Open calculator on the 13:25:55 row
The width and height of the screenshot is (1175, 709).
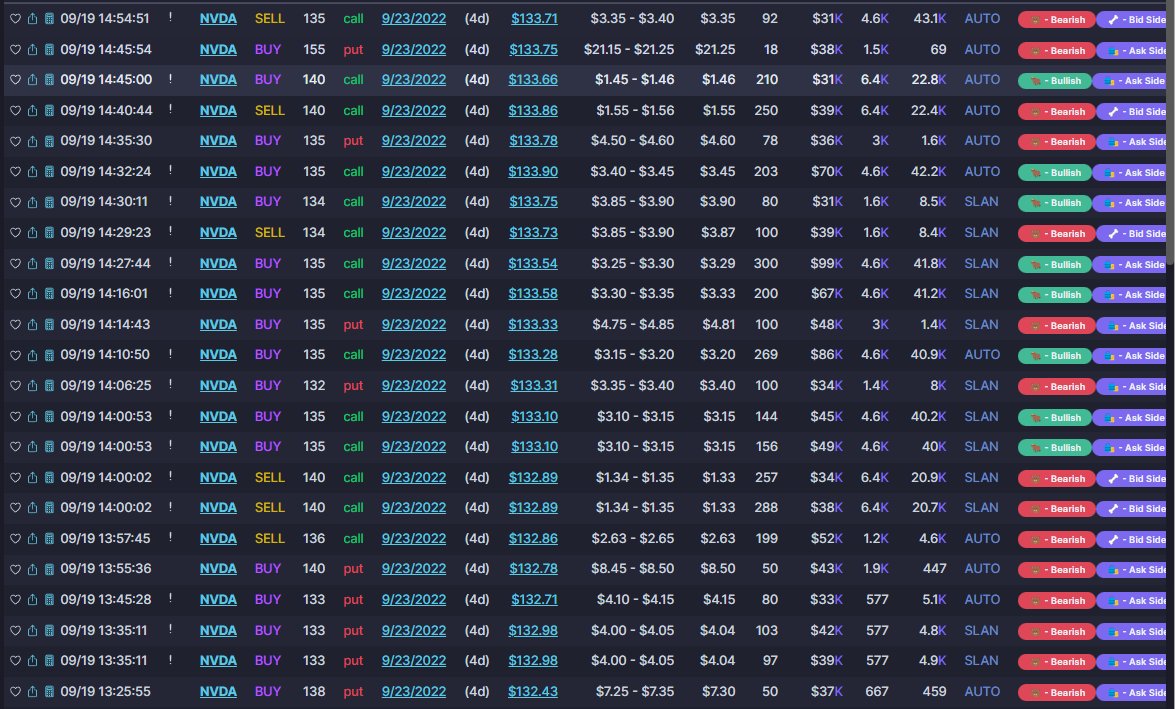coord(49,691)
